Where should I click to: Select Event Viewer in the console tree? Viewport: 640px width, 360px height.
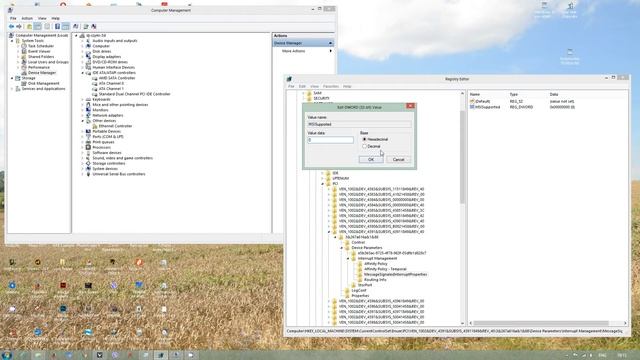39,51
